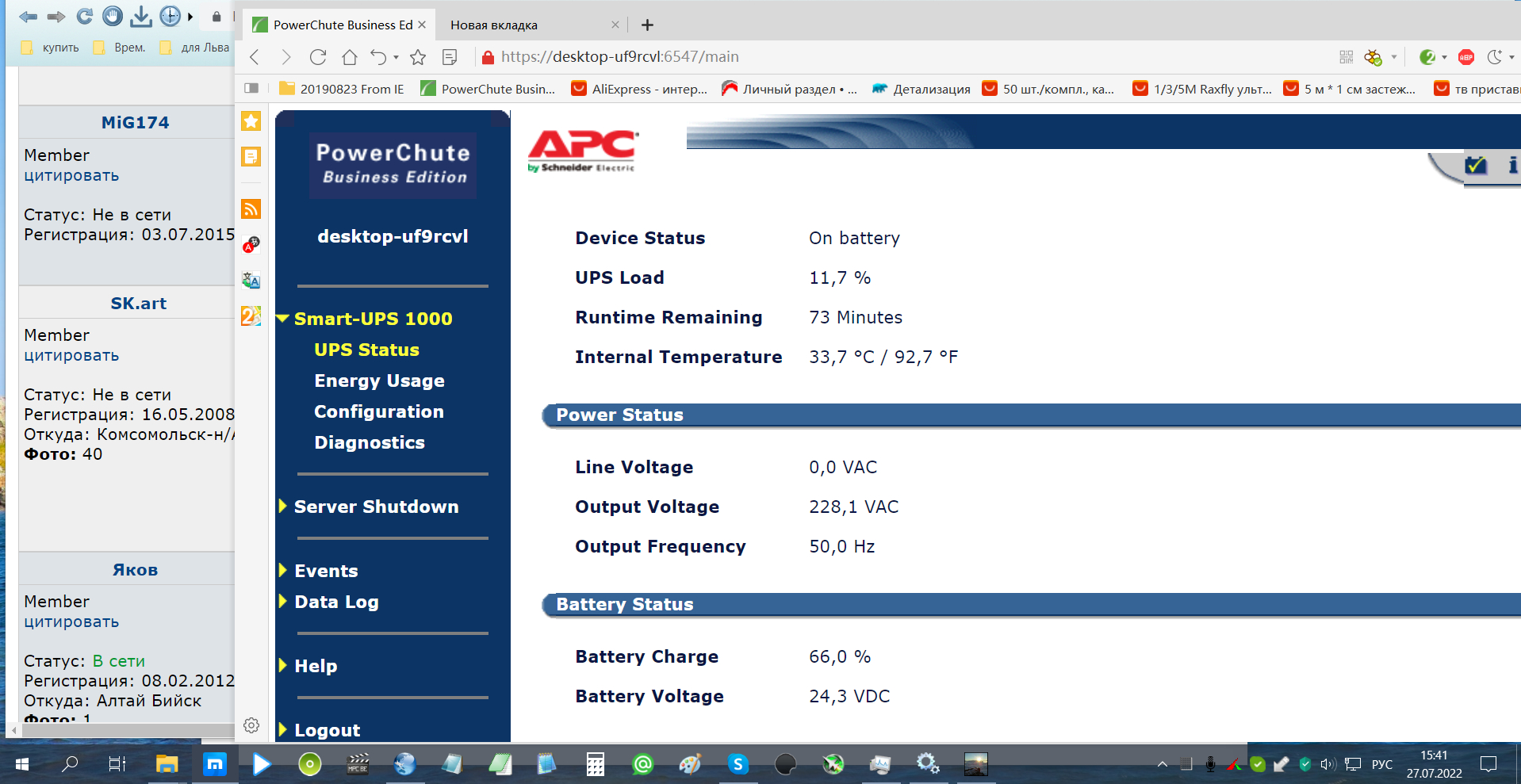Expand the Help section
This screenshot has width=1521, height=784.
tap(282, 666)
